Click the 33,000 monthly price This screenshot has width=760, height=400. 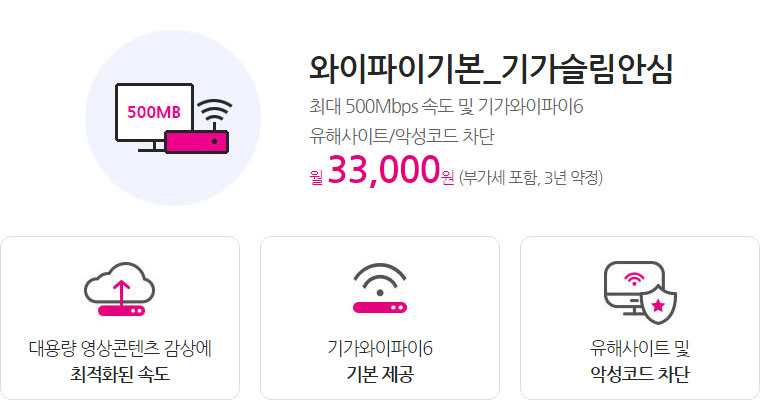coord(383,170)
